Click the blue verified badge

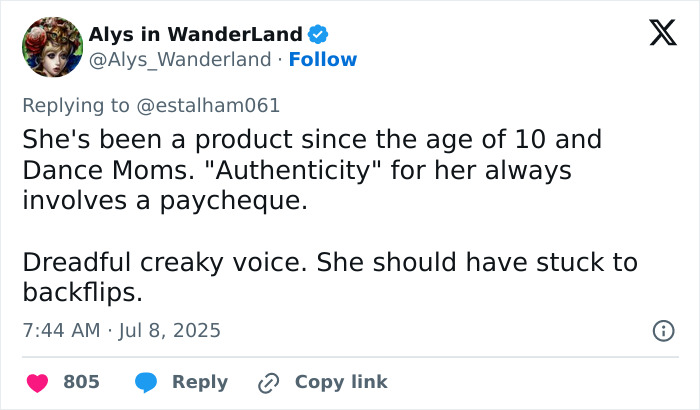click(319, 34)
